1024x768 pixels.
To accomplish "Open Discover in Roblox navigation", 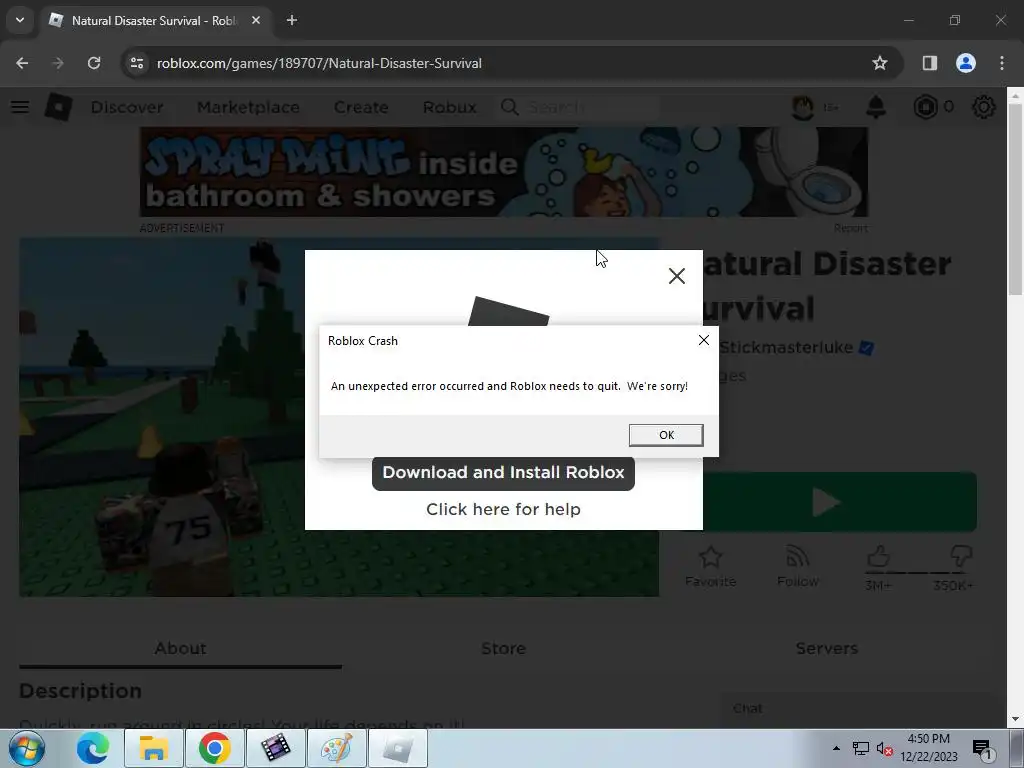I will 127,107.
